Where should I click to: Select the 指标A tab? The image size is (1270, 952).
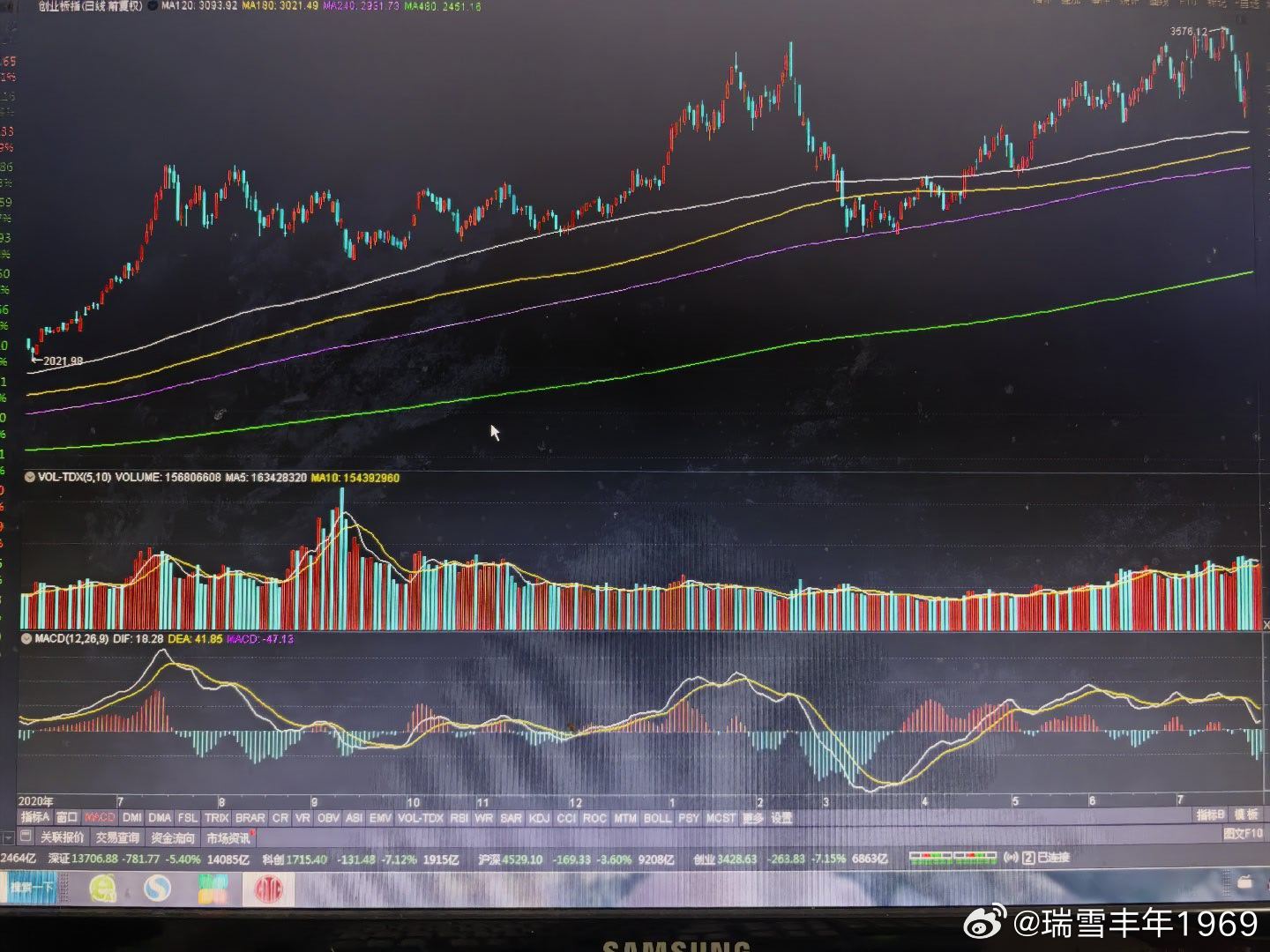pos(36,817)
